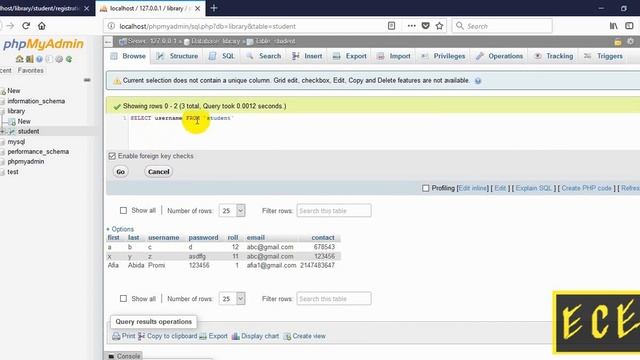Viewport: 640px width, 360px height.
Task: Click the Create PHP code link
Action: (x=587, y=188)
